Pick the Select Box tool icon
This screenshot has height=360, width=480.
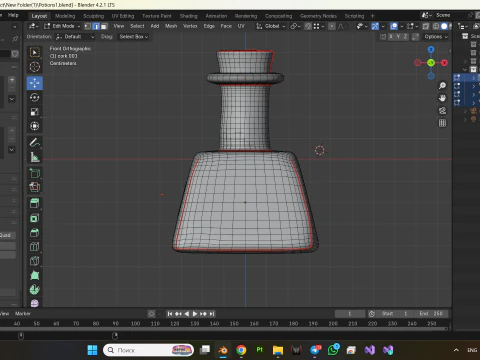coord(35,52)
